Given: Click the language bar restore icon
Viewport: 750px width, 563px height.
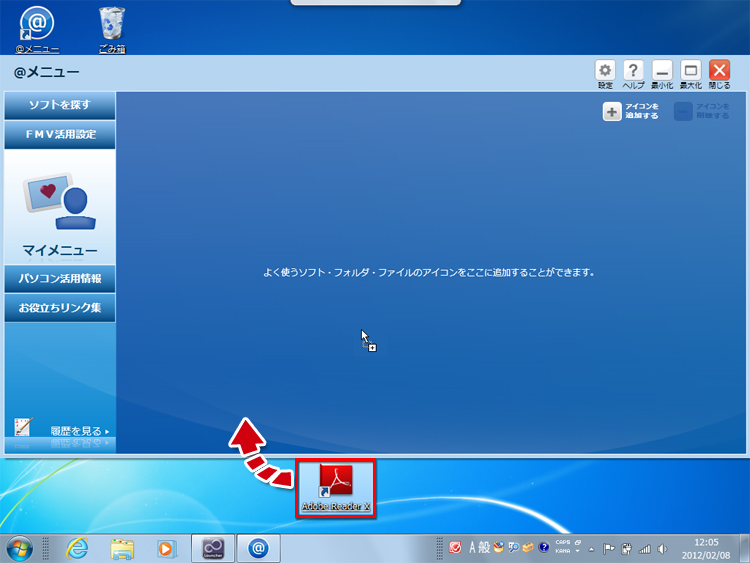Looking at the screenshot, I should 578,542.
